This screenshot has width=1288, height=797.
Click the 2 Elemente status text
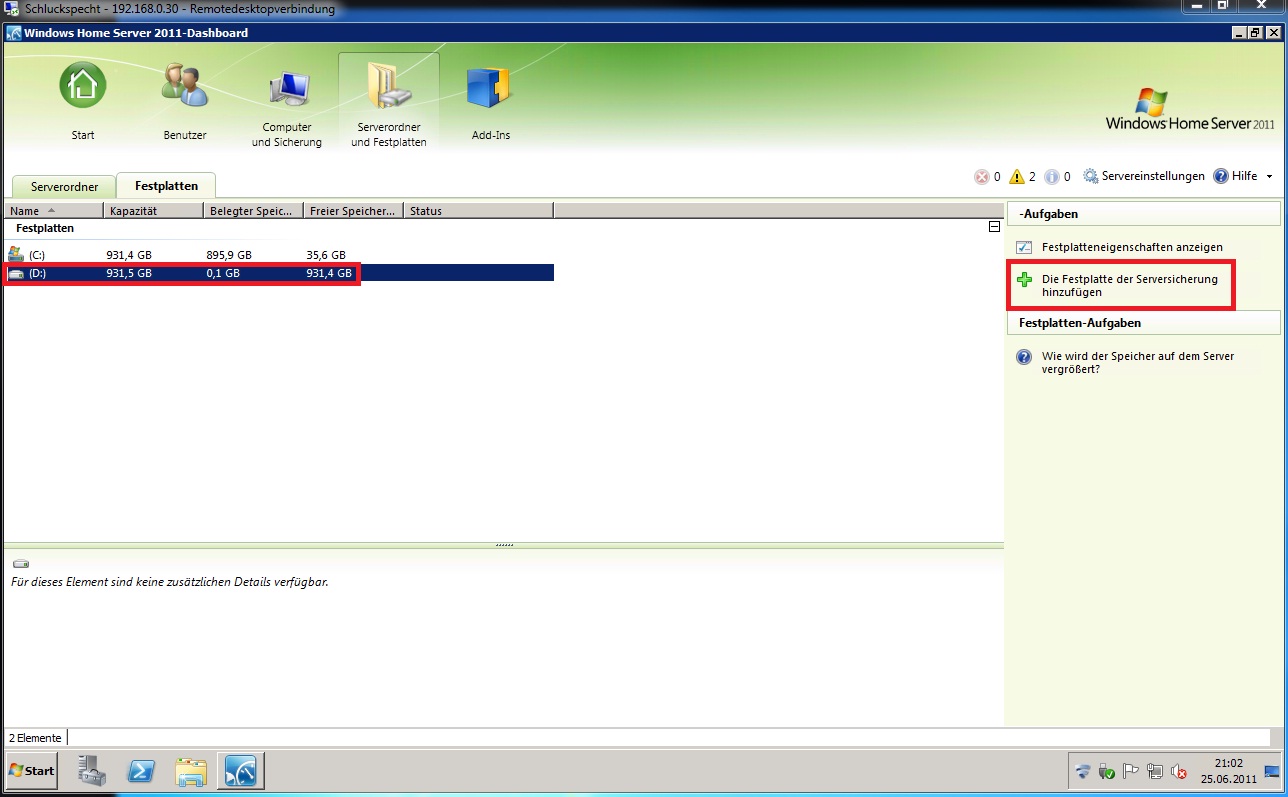tap(35, 738)
